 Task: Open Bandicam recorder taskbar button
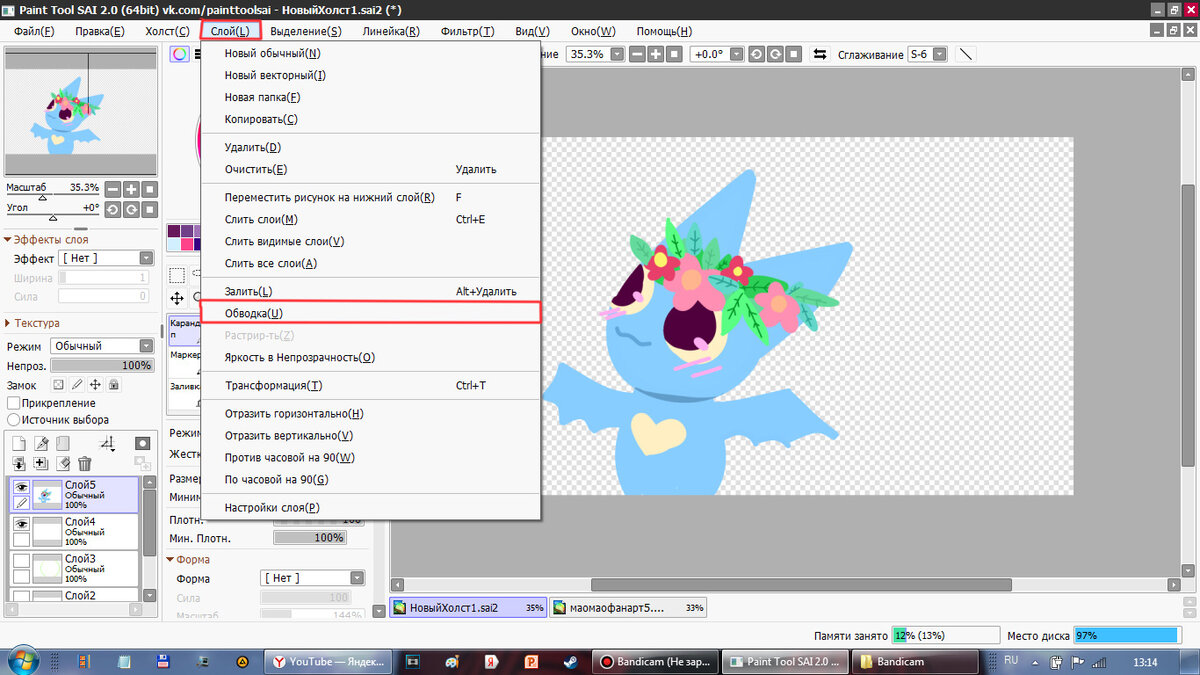click(x=655, y=661)
